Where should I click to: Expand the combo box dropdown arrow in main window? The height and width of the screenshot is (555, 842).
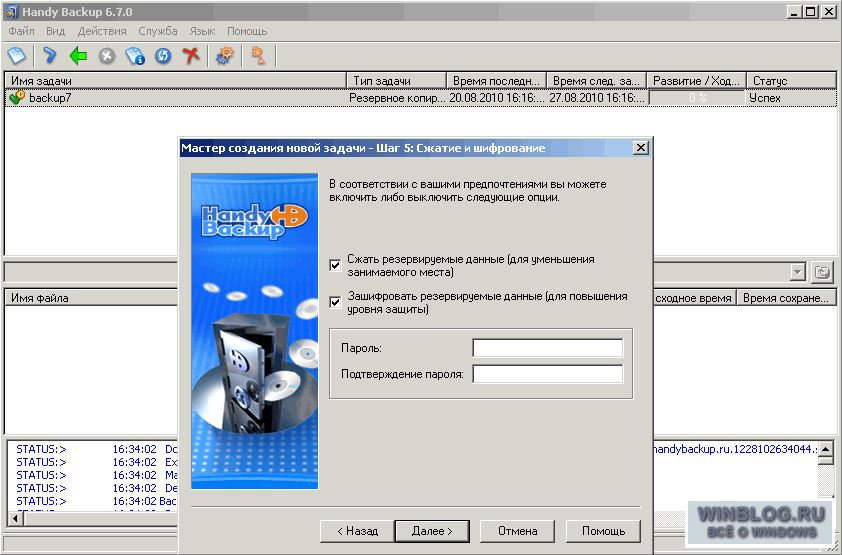(x=797, y=272)
